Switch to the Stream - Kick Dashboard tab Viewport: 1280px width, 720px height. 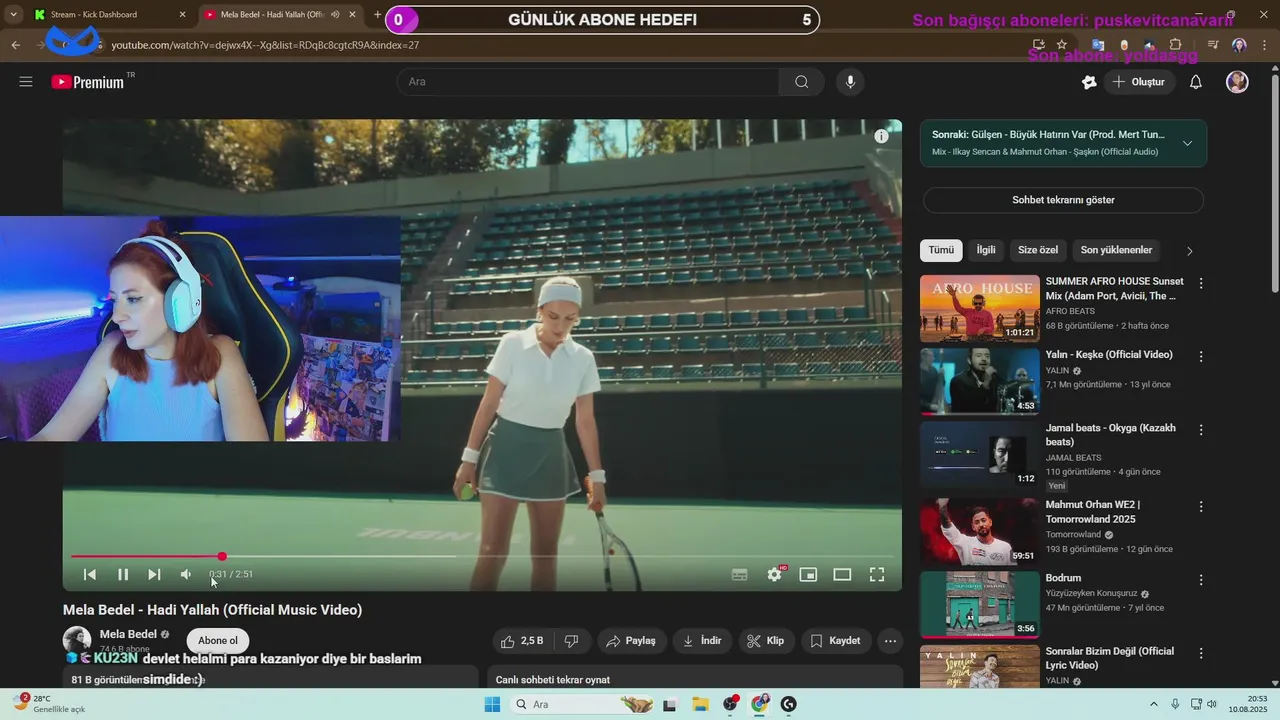pos(110,15)
